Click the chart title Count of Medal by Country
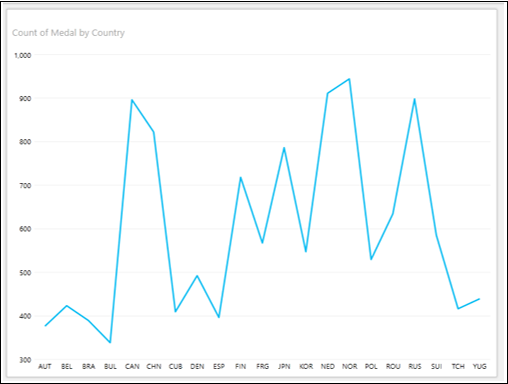 click(68, 33)
